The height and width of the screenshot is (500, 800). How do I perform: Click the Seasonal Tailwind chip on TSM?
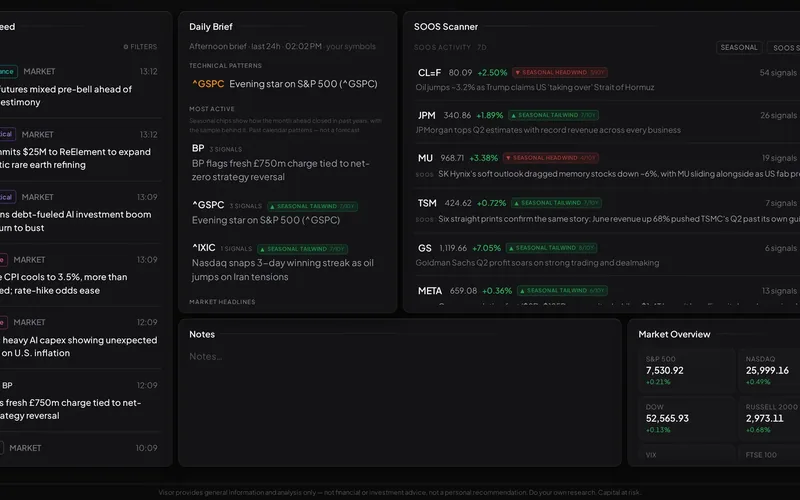[556, 203]
